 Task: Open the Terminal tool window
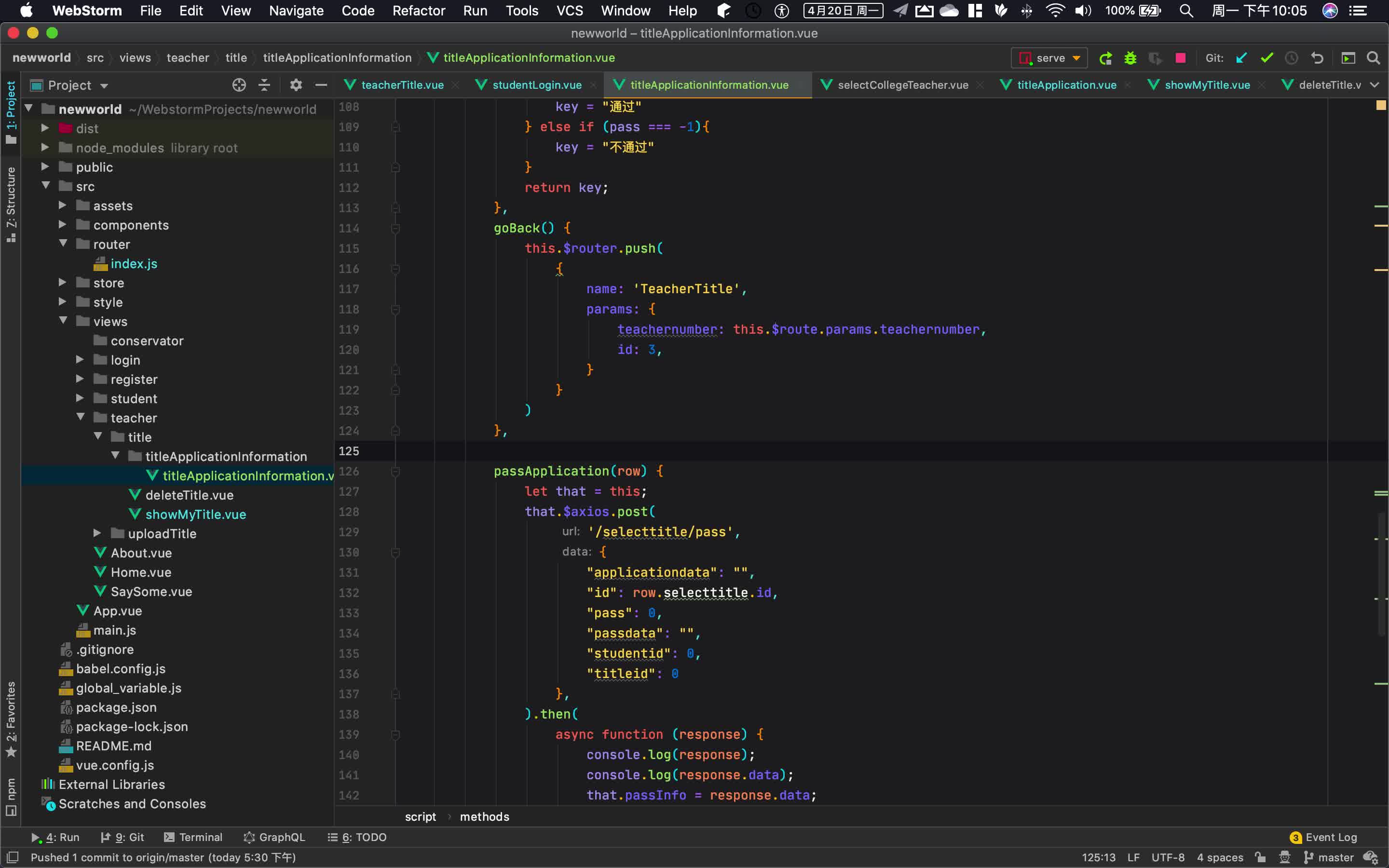pyautogui.click(x=193, y=837)
